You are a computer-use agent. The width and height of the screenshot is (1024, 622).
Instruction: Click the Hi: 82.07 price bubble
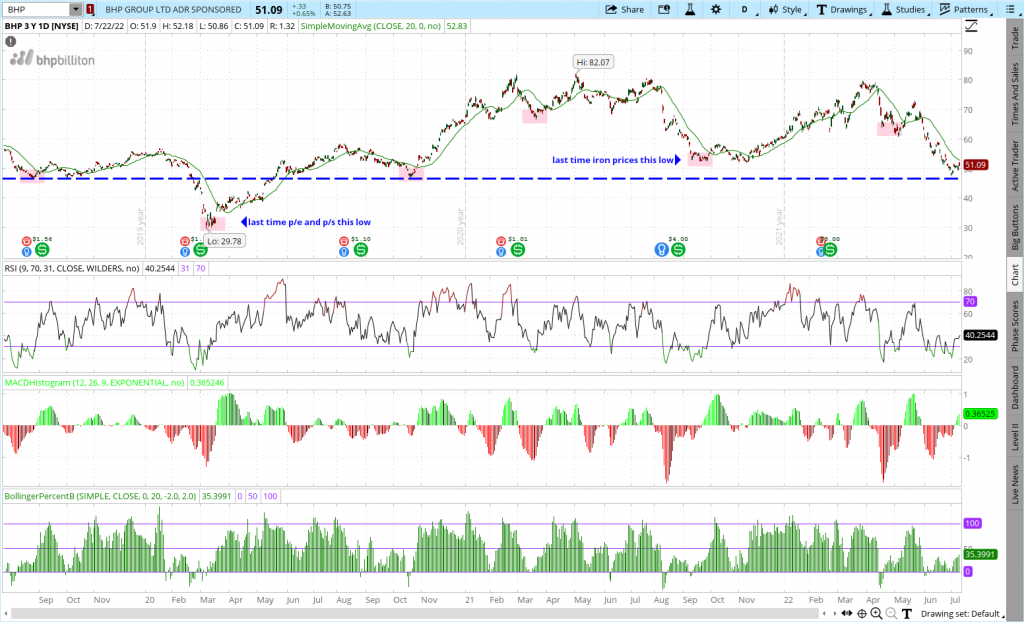[594, 62]
